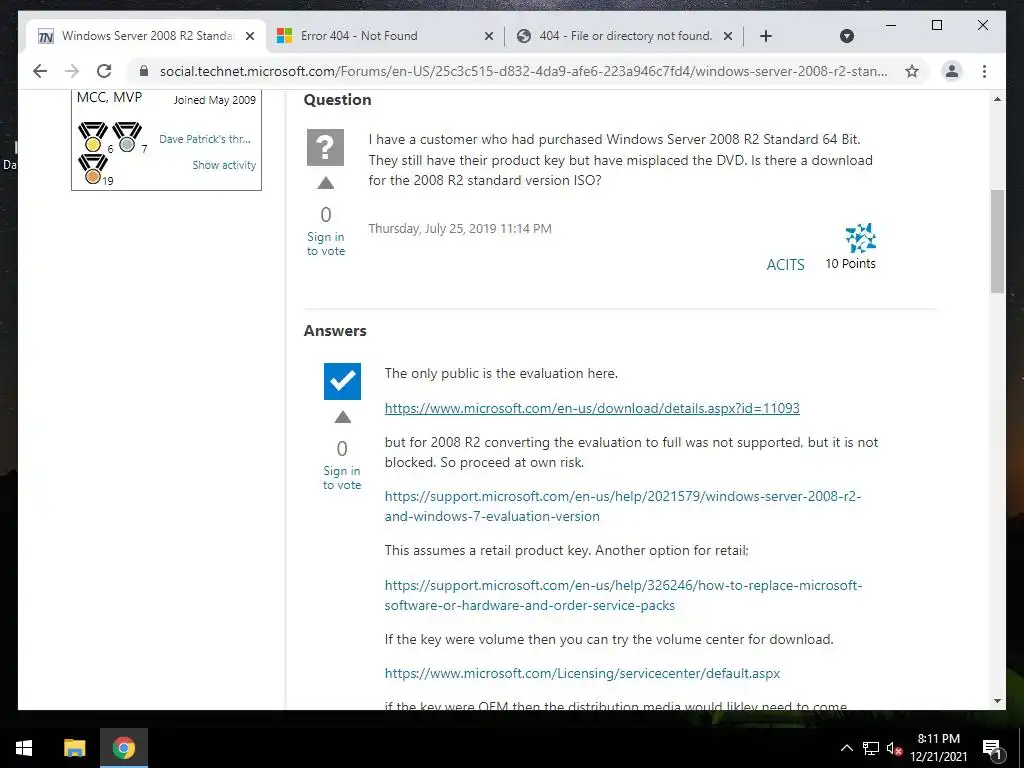
Task: Open a new browser tab
Action: [x=766, y=36]
